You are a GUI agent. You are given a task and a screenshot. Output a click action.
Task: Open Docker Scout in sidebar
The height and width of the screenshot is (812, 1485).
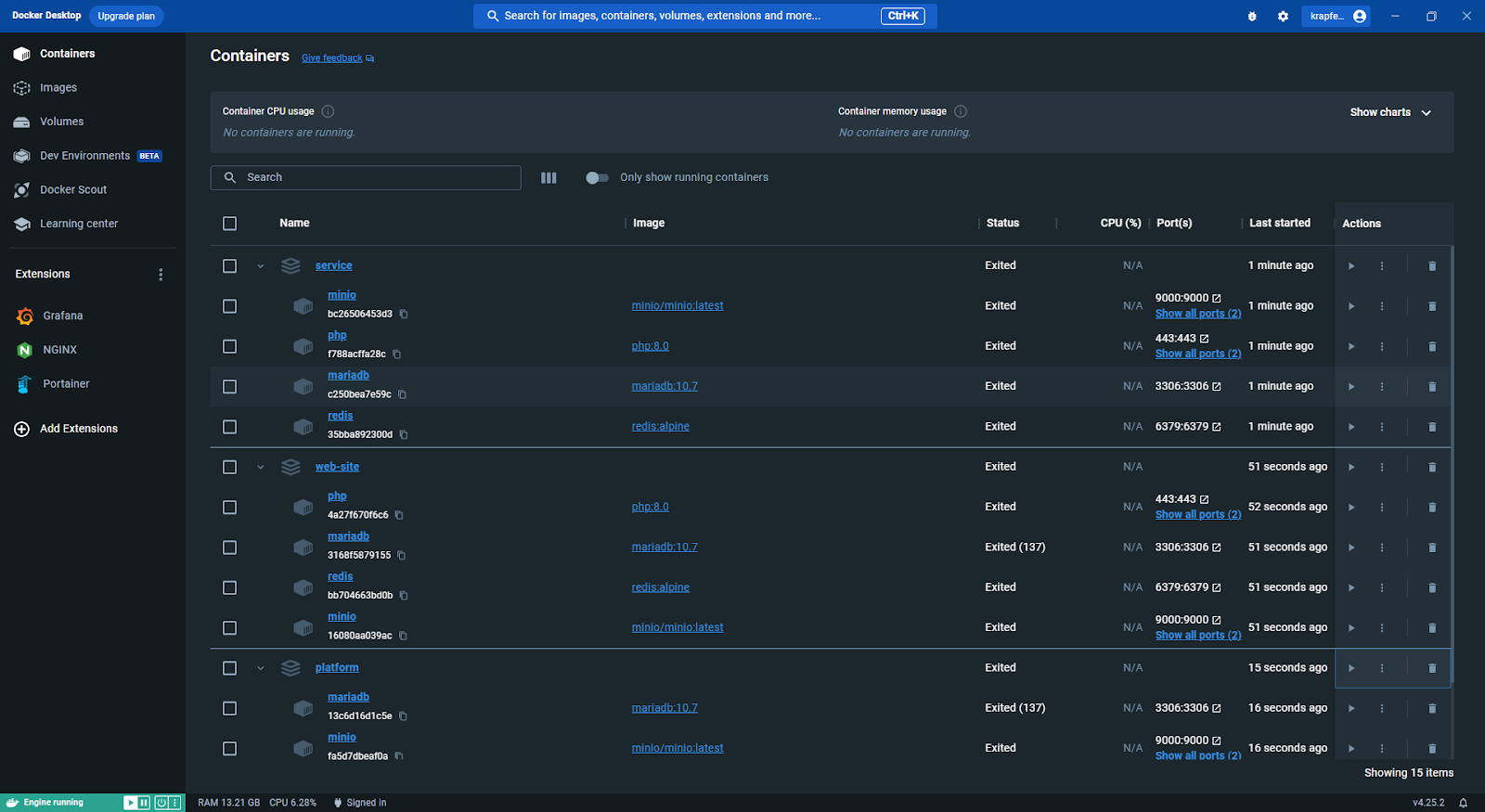(72, 190)
